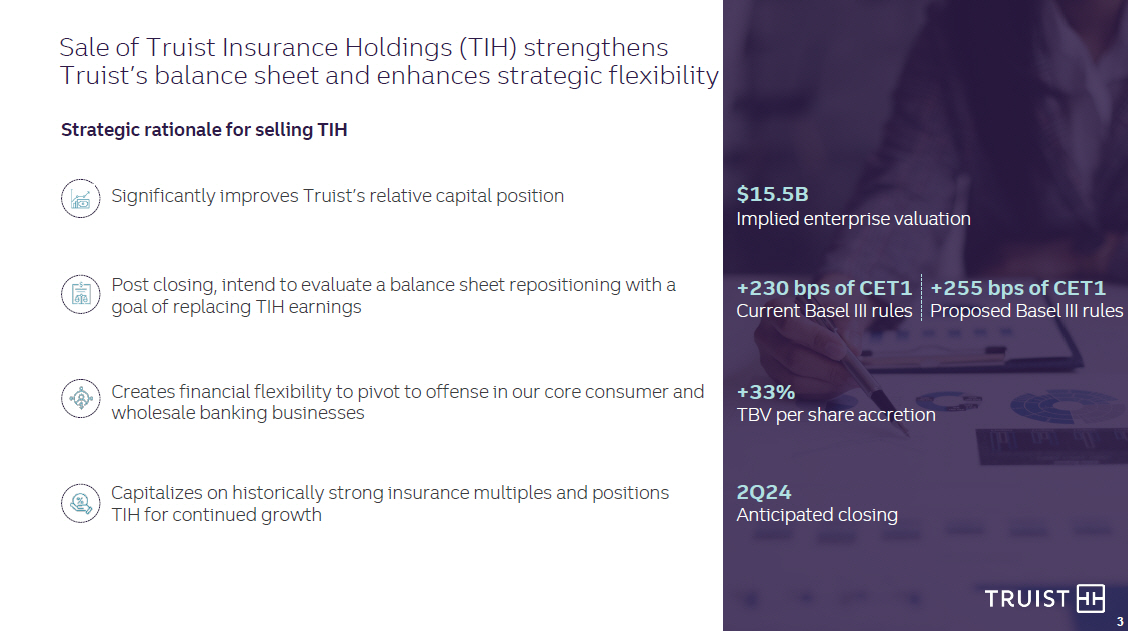This screenshot has width=1128, height=631.
Task: Click the financial flexibility circular icon
Action: point(80,398)
